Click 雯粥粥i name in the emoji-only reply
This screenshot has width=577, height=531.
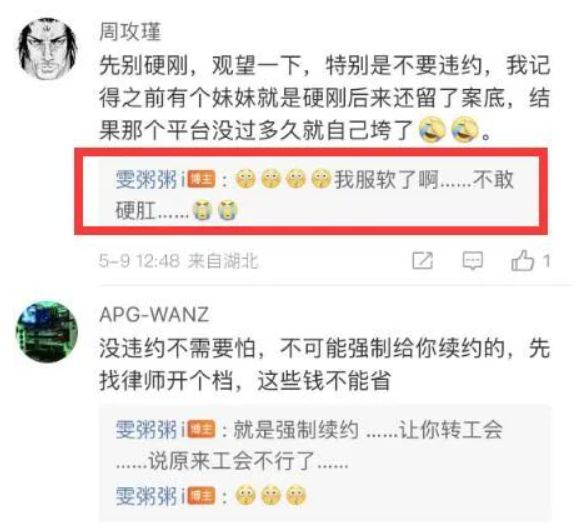pyautogui.click(x=150, y=495)
